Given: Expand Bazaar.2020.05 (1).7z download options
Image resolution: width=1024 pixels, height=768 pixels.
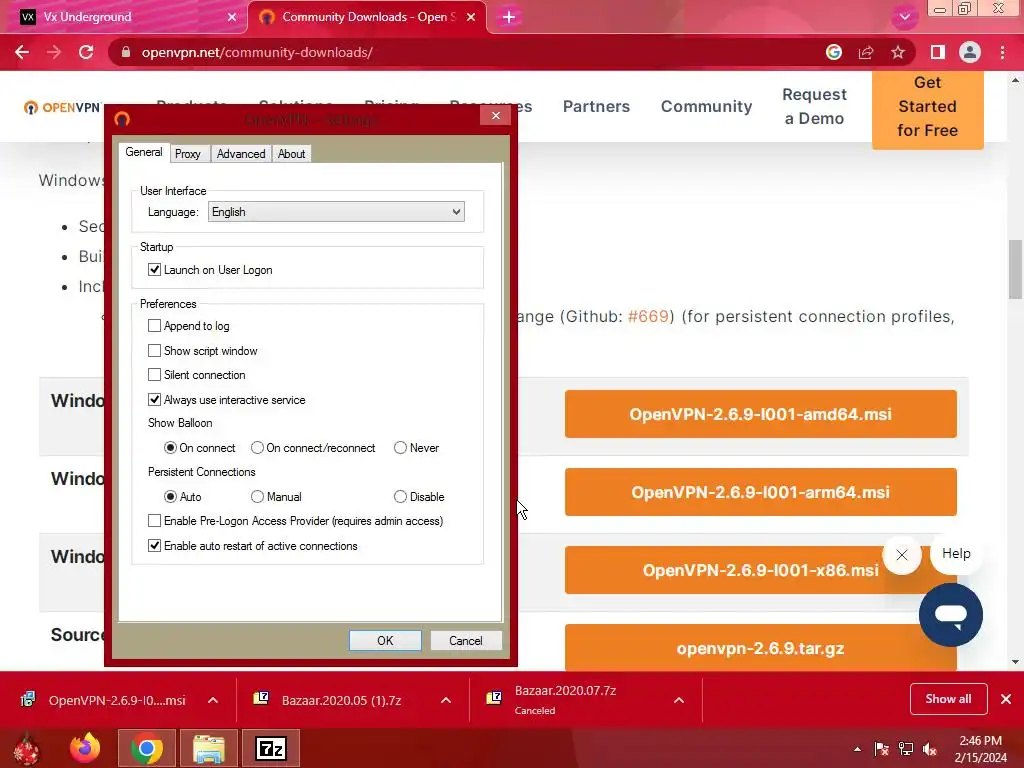Looking at the screenshot, I should pos(446,700).
